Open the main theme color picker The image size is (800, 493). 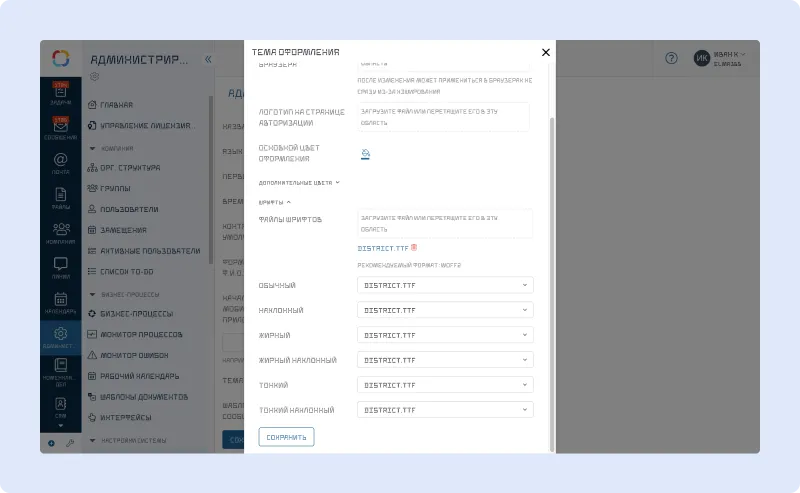(366, 153)
